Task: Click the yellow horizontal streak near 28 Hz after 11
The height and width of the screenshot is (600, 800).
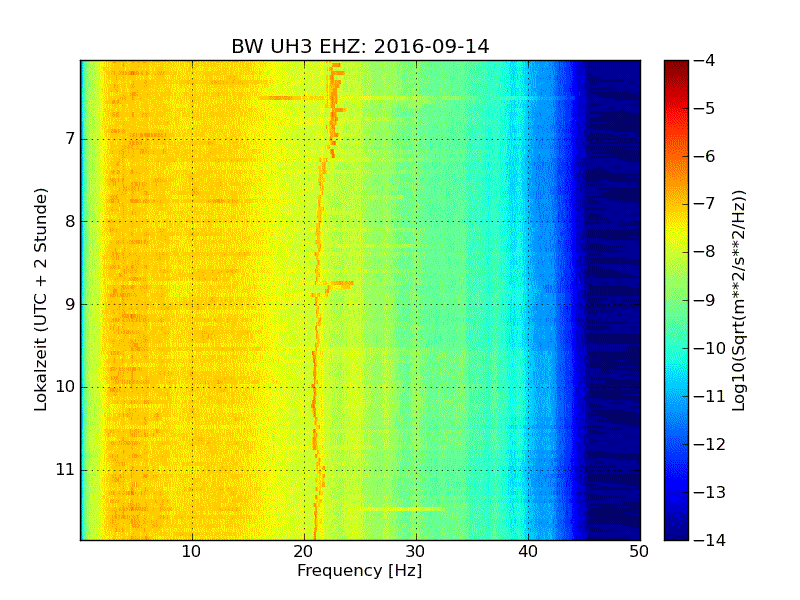Action: (x=397, y=509)
